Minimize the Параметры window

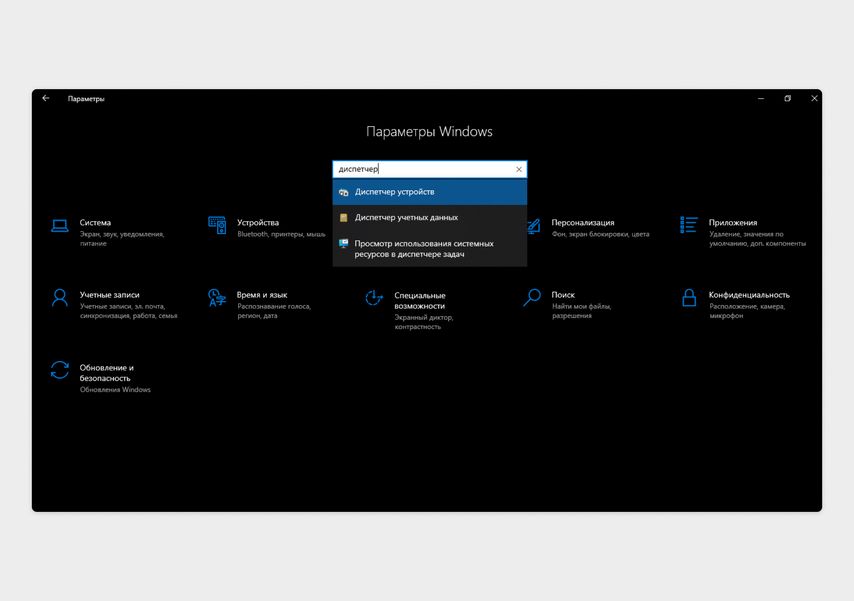pos(761,99)
